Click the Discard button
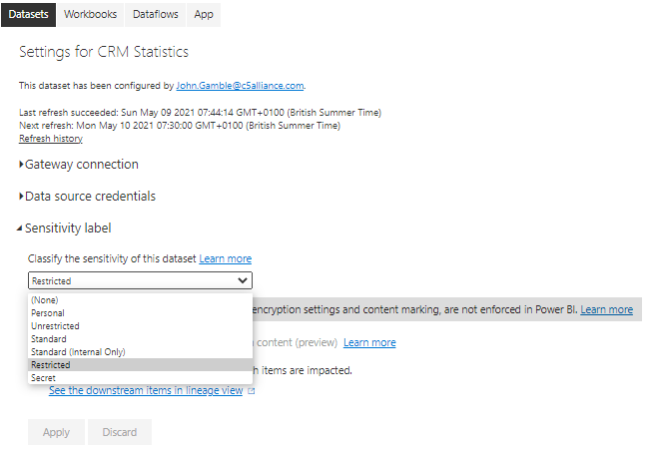Screen dimensions: 654x458 120,432
